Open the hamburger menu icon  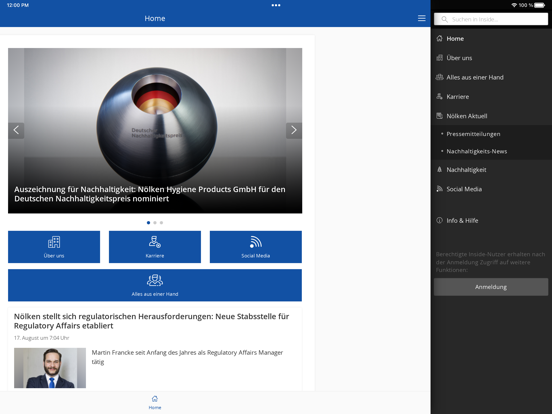[x=421, y=18]
